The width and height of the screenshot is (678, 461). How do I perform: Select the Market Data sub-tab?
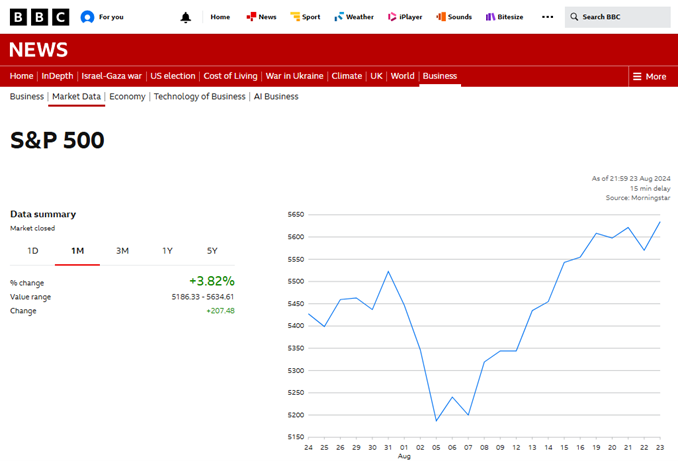pyautogui.click(x=77, y=96)
